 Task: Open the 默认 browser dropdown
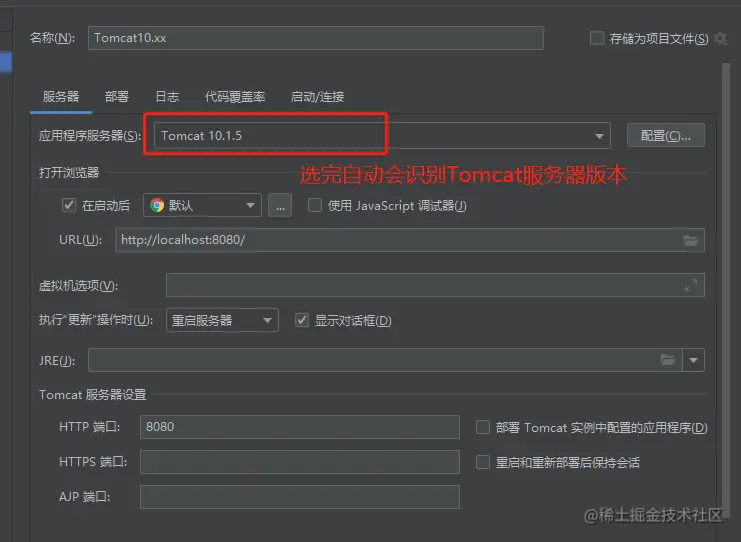[x=202, y=205]
